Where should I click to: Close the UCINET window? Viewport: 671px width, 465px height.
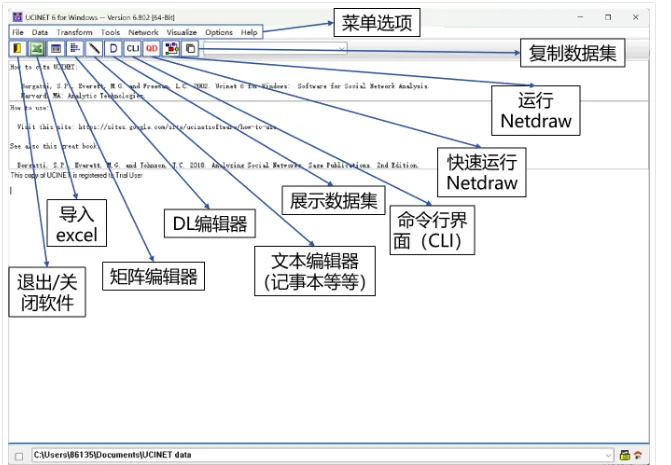636,17
